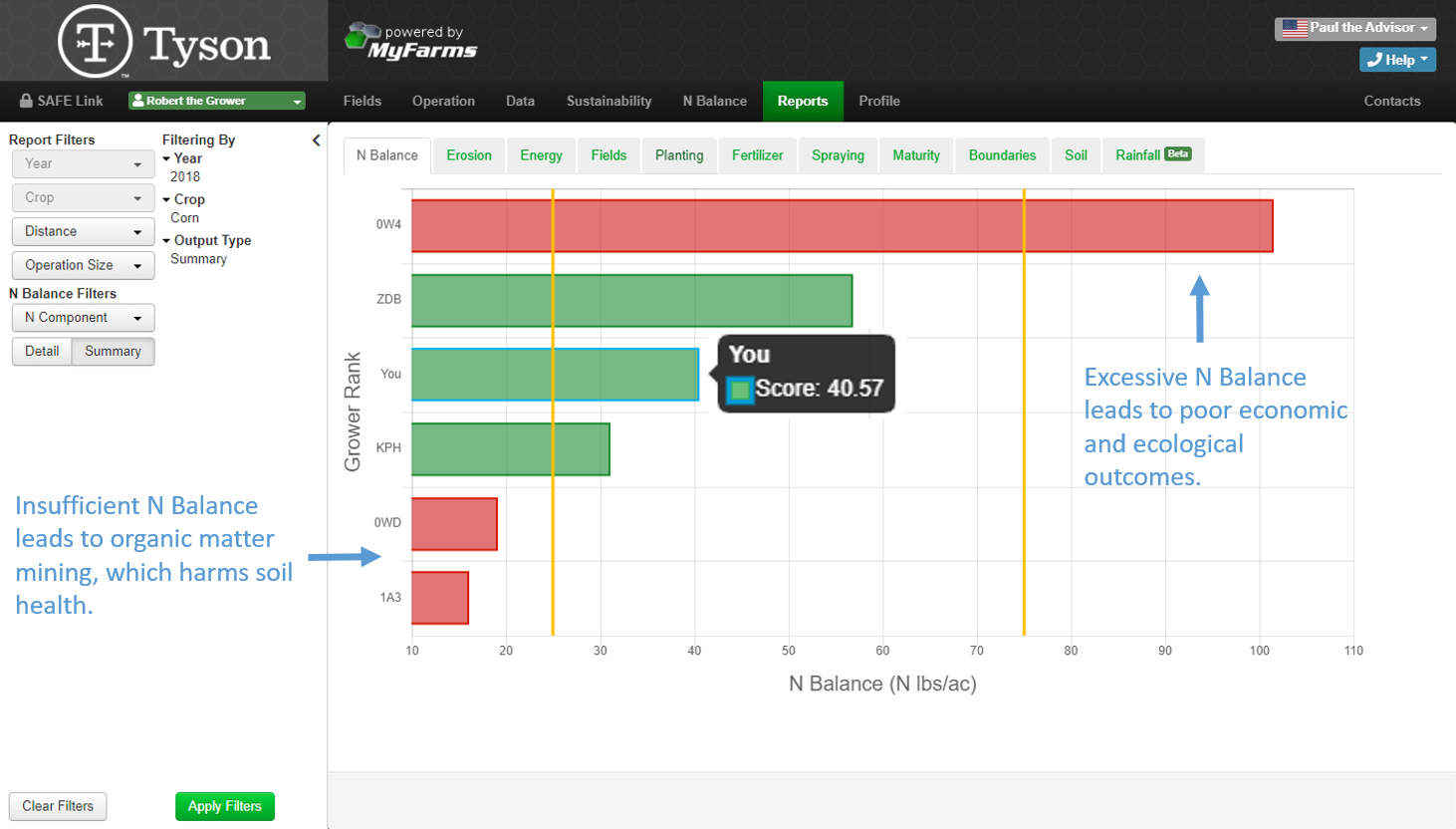Click the "N Balance (N lbs/ac)" axis title
Screen dimensions: 1456x829
click(882, 684)
